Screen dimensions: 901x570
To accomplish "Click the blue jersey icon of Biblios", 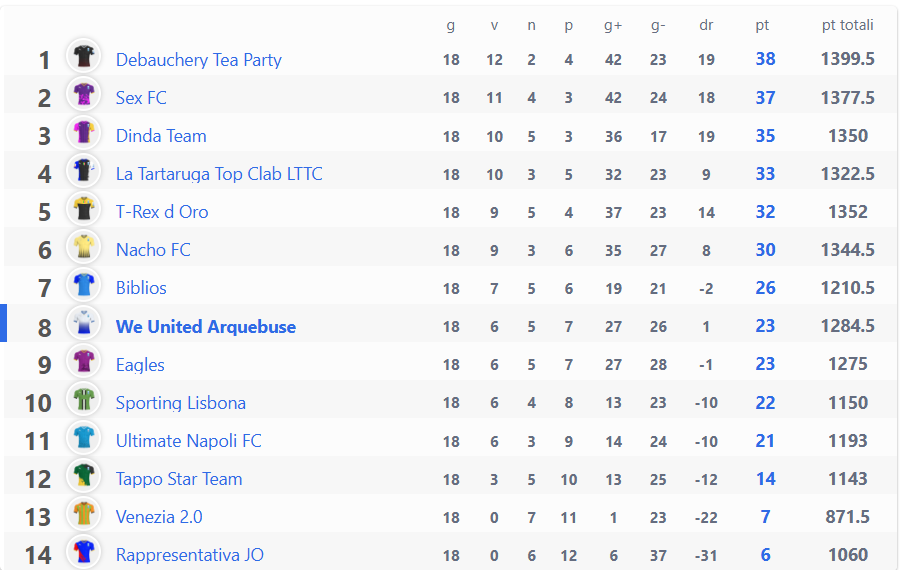I will click(84, 284).
